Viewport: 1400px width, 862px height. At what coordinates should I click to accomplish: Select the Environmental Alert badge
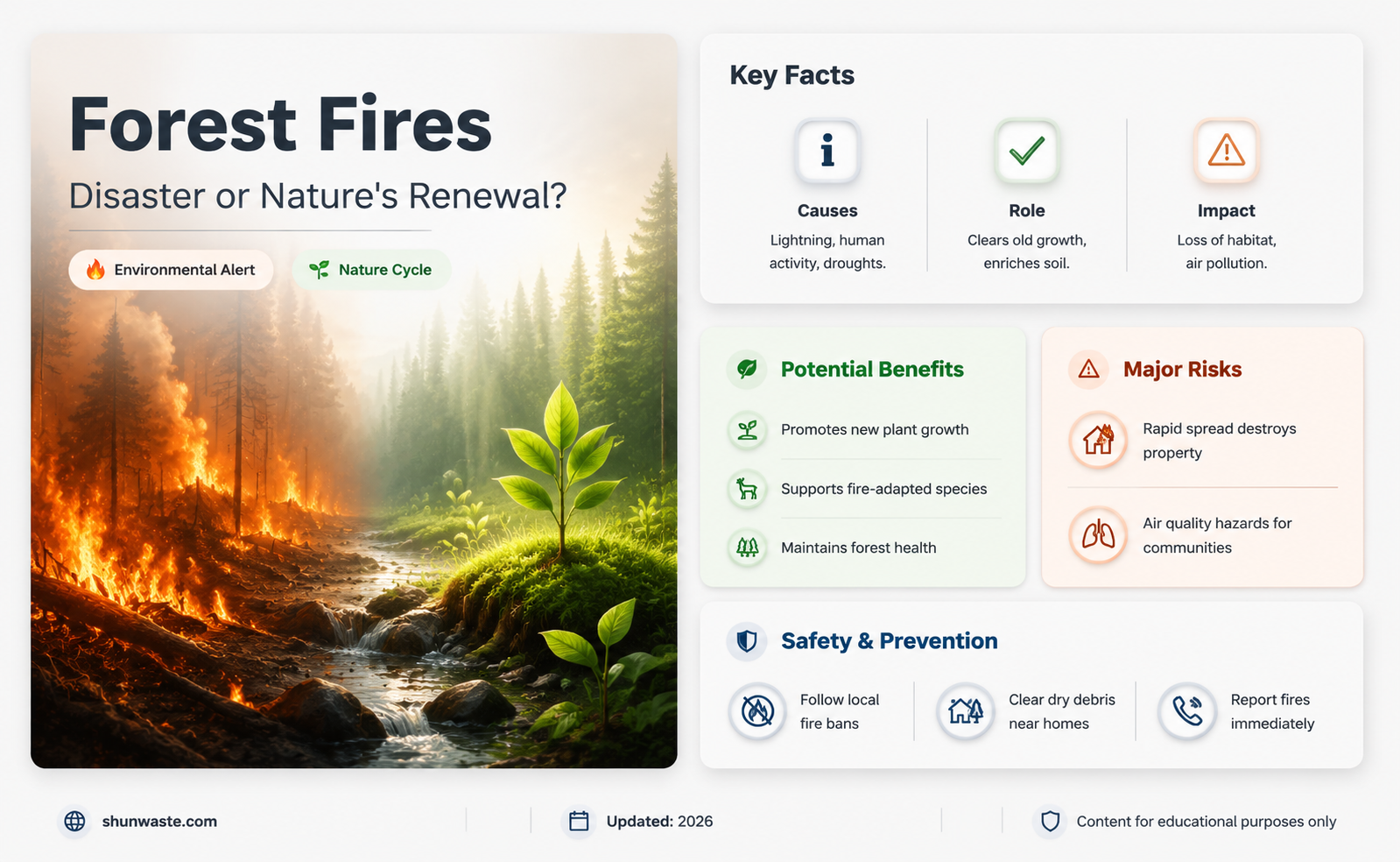[171, 270]
